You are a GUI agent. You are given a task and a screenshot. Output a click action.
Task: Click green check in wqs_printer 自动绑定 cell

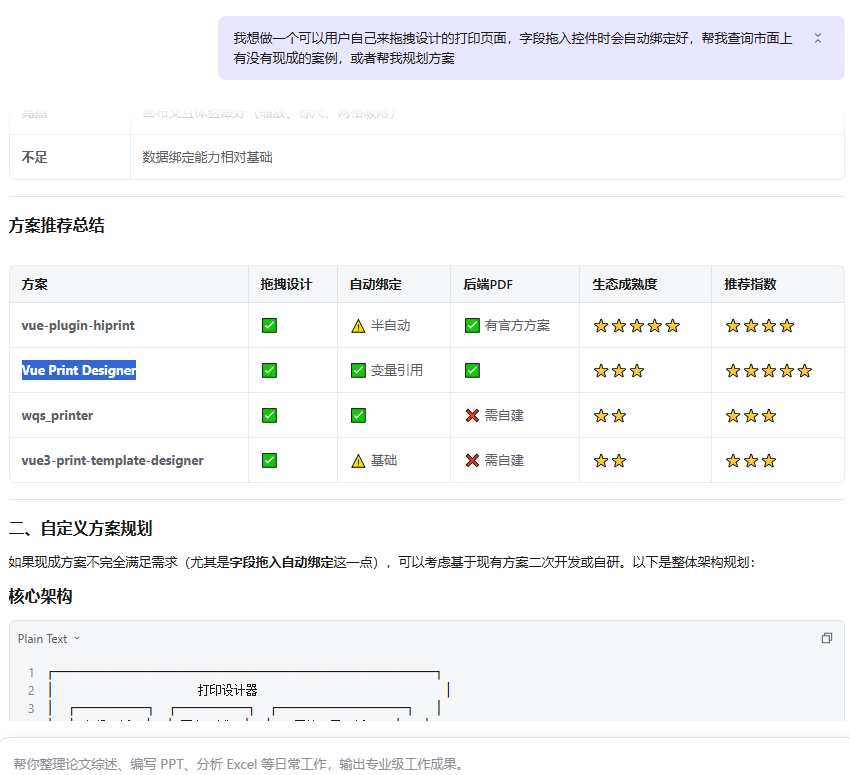(358, 416)
